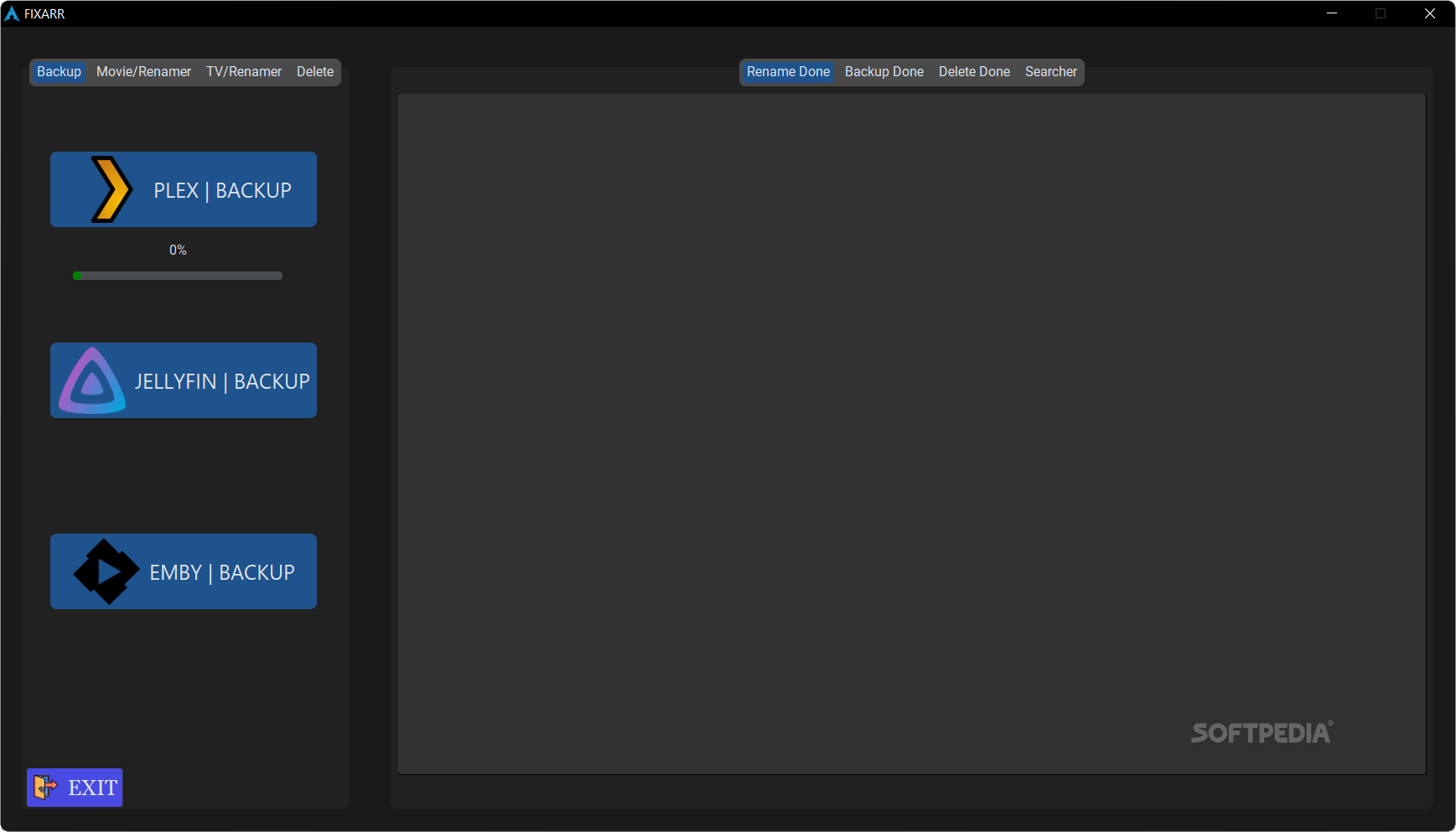Close the FIXARR window

click(x=1430, y=13)
